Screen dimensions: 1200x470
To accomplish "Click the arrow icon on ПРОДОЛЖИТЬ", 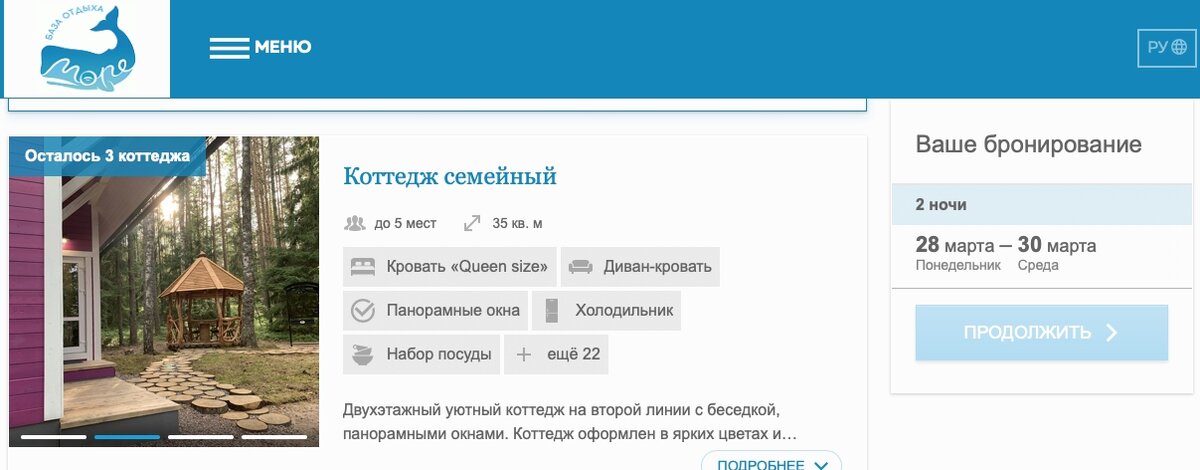I will [1112, 333].
